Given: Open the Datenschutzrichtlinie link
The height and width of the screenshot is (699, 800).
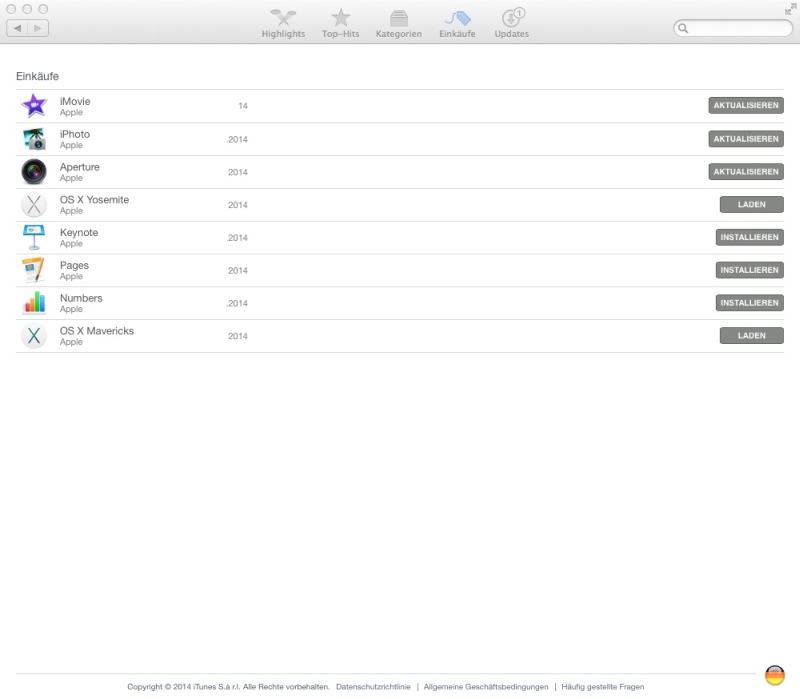Looking at the screenshot, I should click(x=373, y=687).
